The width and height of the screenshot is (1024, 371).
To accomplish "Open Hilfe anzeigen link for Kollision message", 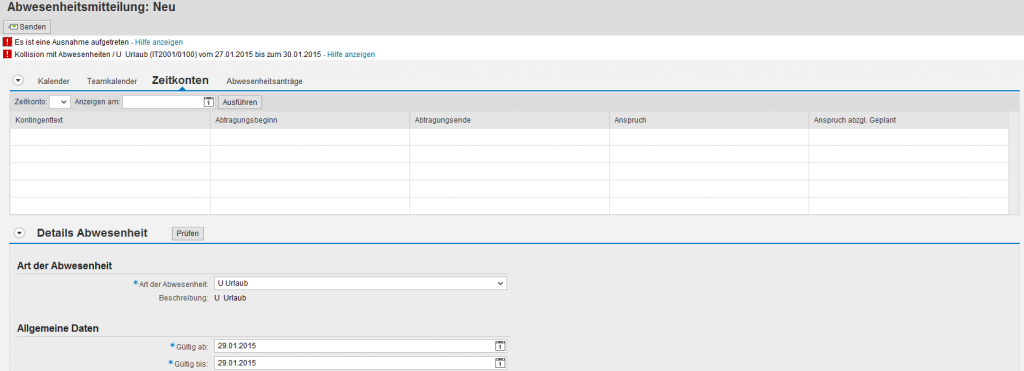I will 351,54.
